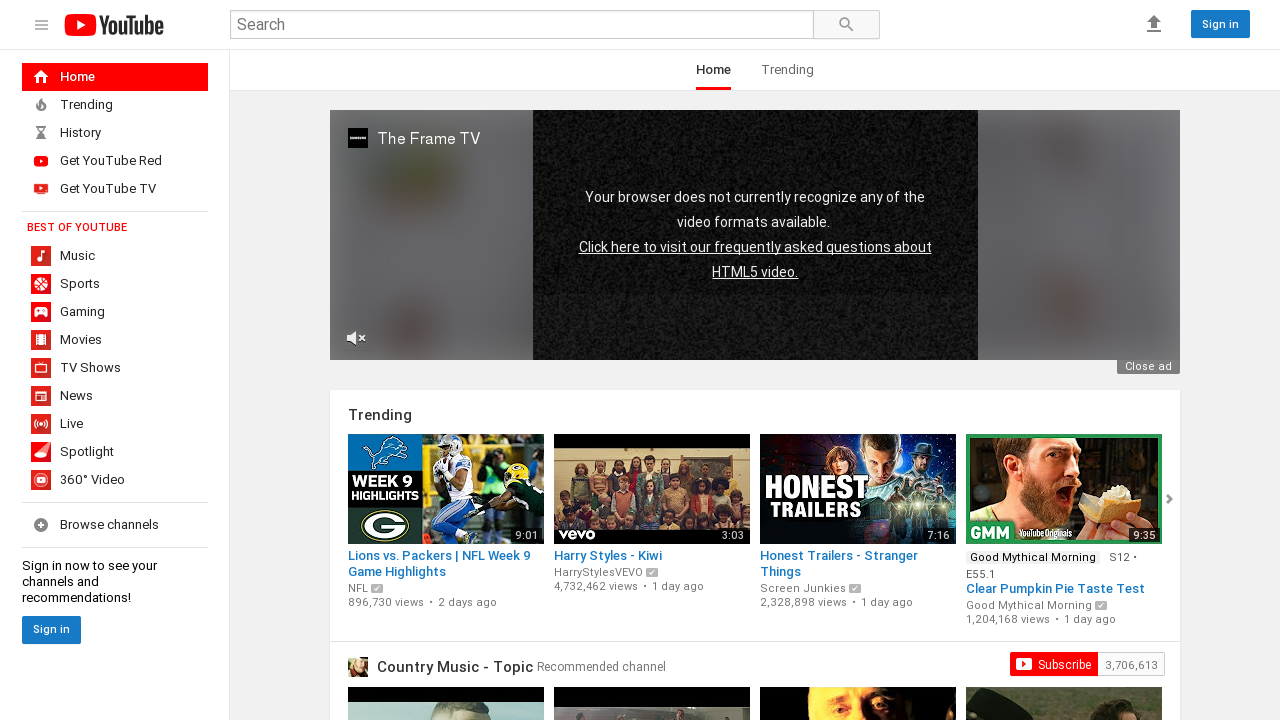Open the TV Shows category

coord(115,368)
